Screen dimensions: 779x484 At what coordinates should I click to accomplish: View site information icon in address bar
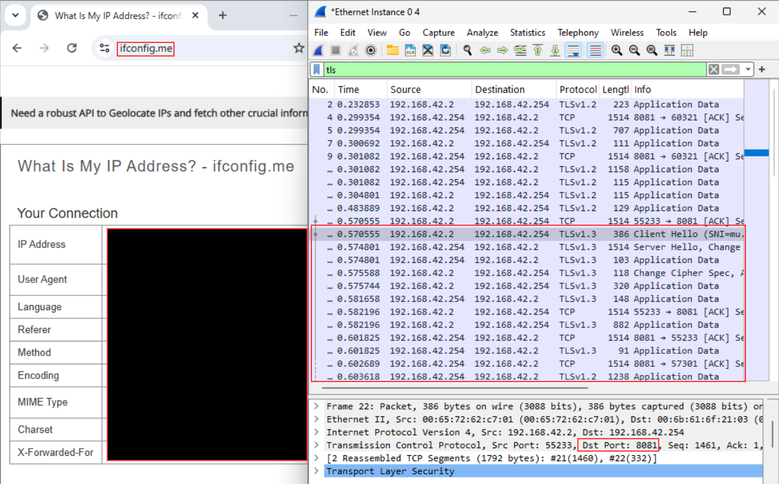point(104,48)
